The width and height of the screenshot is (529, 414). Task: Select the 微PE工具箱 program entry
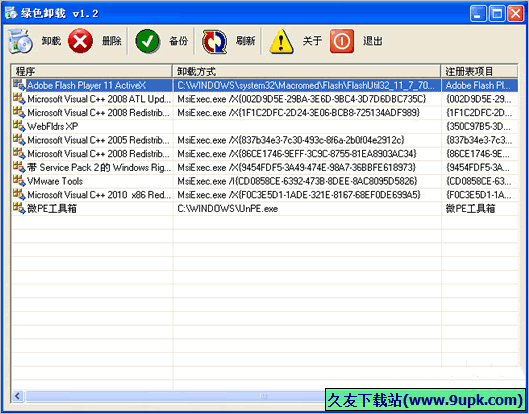(52, 209)
